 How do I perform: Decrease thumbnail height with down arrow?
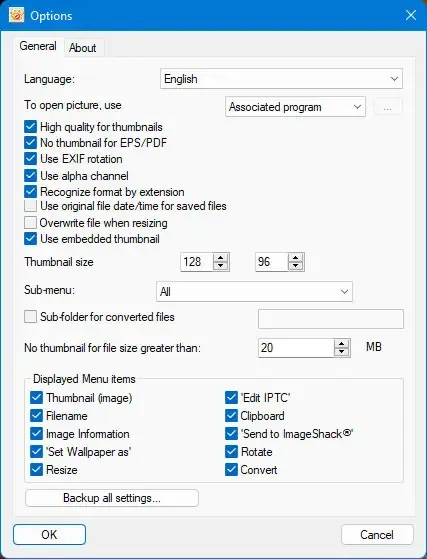(296, 266)
